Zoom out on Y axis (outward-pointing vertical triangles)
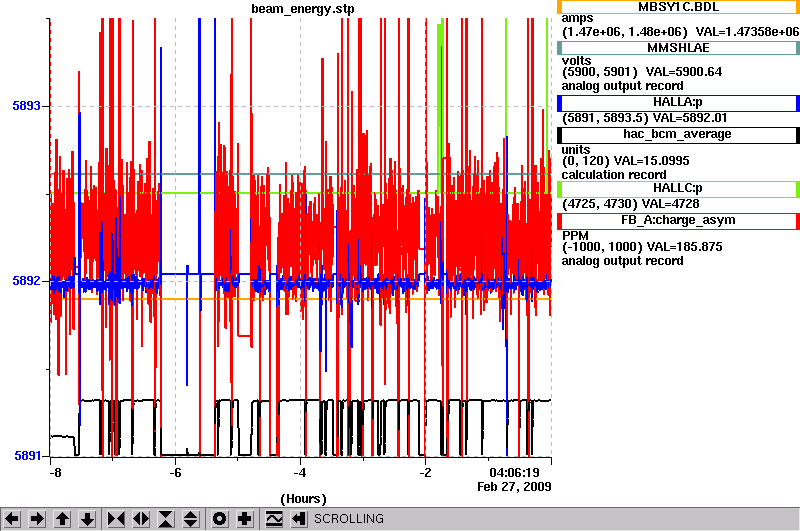This screenshot has width=800, height=531. (x=191, y=519)
